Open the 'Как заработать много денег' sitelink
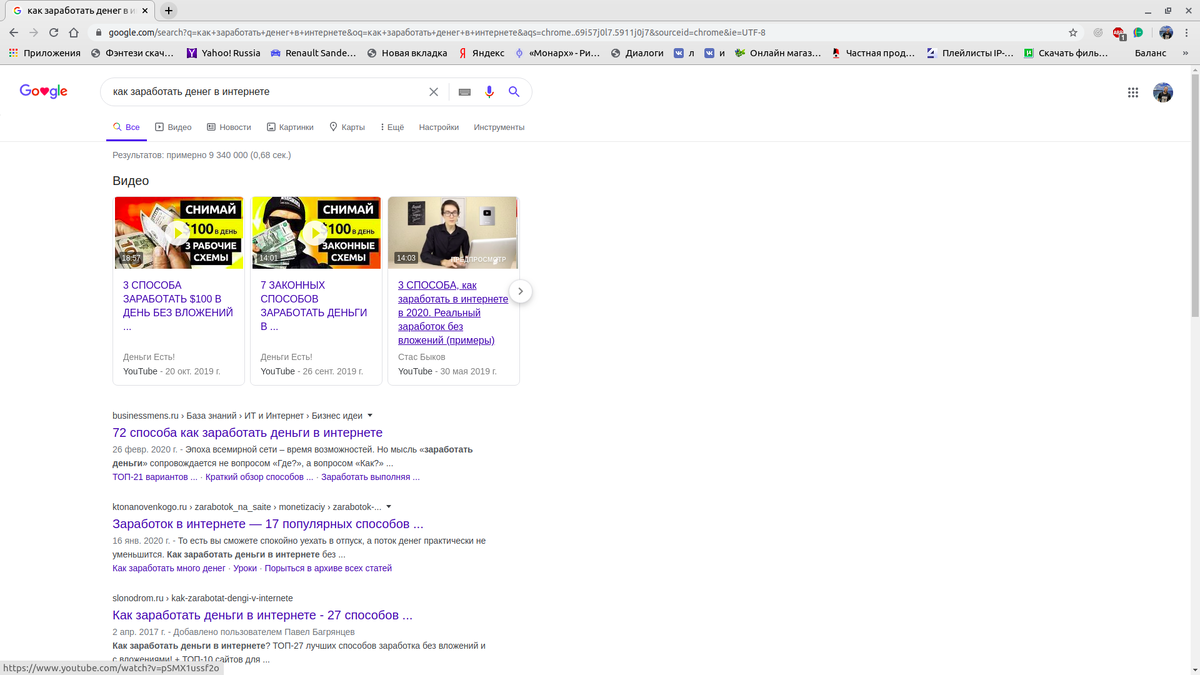 (169, 568)
